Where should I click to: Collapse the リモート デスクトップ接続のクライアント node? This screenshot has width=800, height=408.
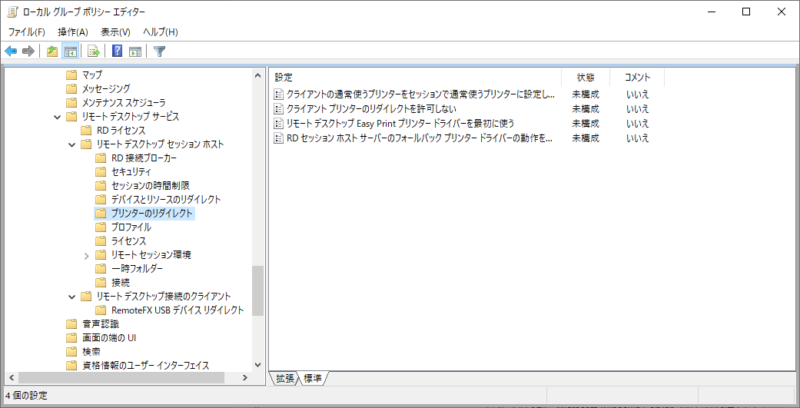coord(71,296)
